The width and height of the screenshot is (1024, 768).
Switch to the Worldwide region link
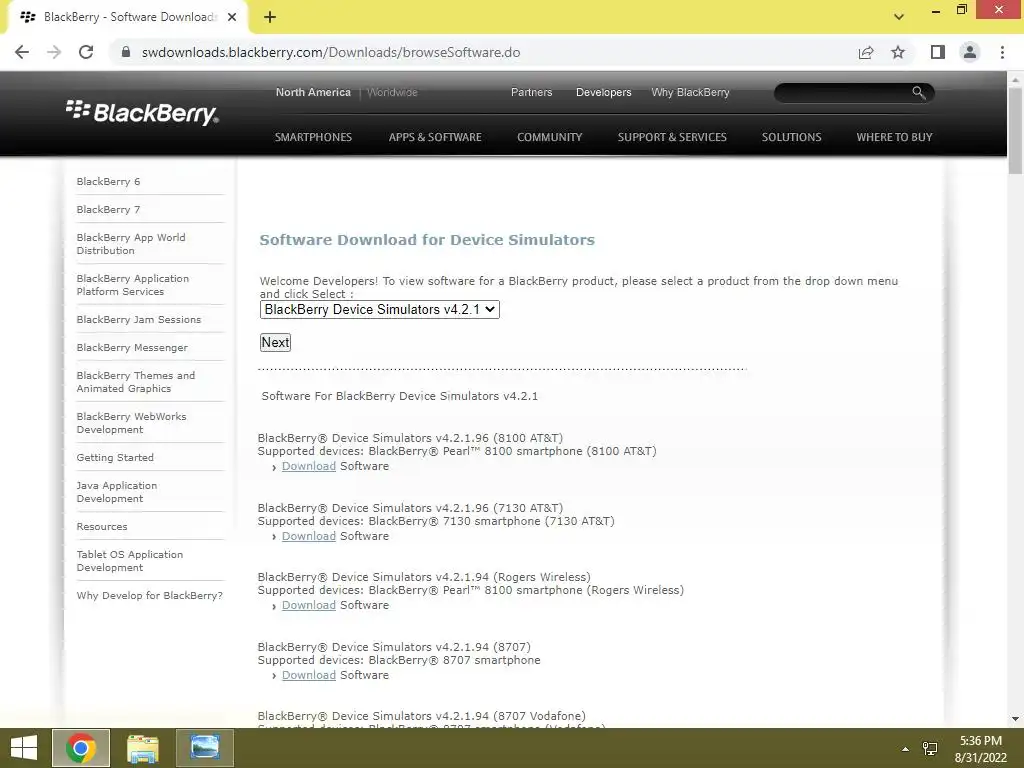click(x=392, y=92)
